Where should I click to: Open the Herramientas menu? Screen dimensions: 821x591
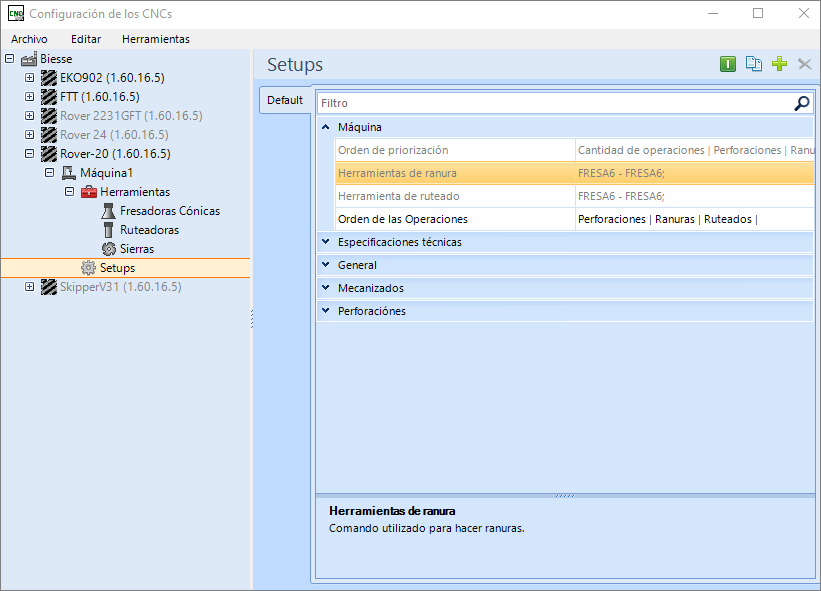coord(156,39)
